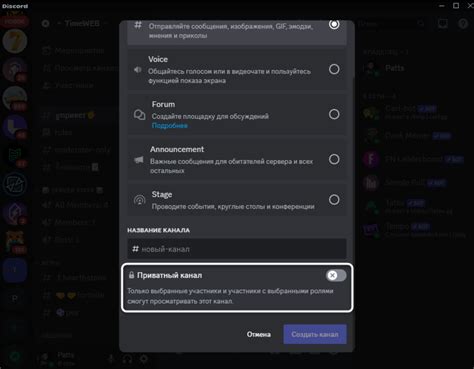Open the purple lightning server icon

15,213
